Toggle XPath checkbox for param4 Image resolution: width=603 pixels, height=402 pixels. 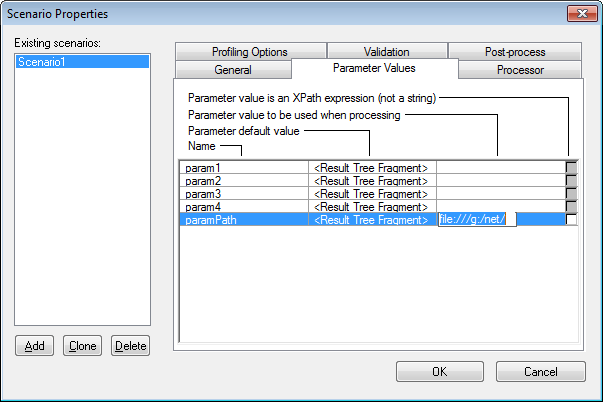pos(571,206)
